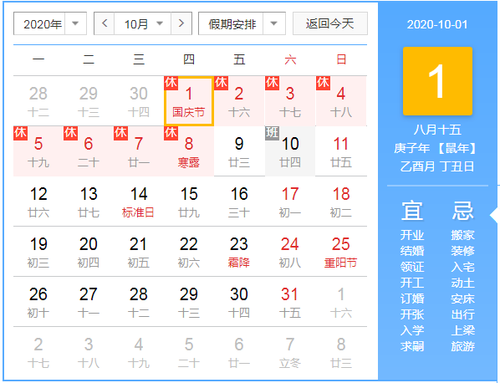Click the 八月十五 lunar date text
500x383 pixels.
[x=437, y=130]
